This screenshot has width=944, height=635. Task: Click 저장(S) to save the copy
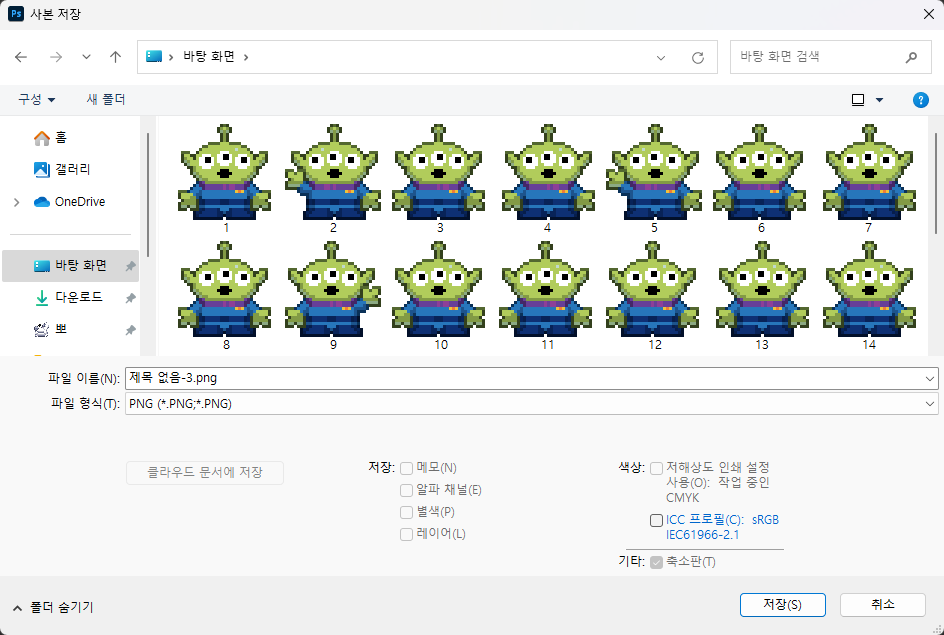[x=783, y=605]
